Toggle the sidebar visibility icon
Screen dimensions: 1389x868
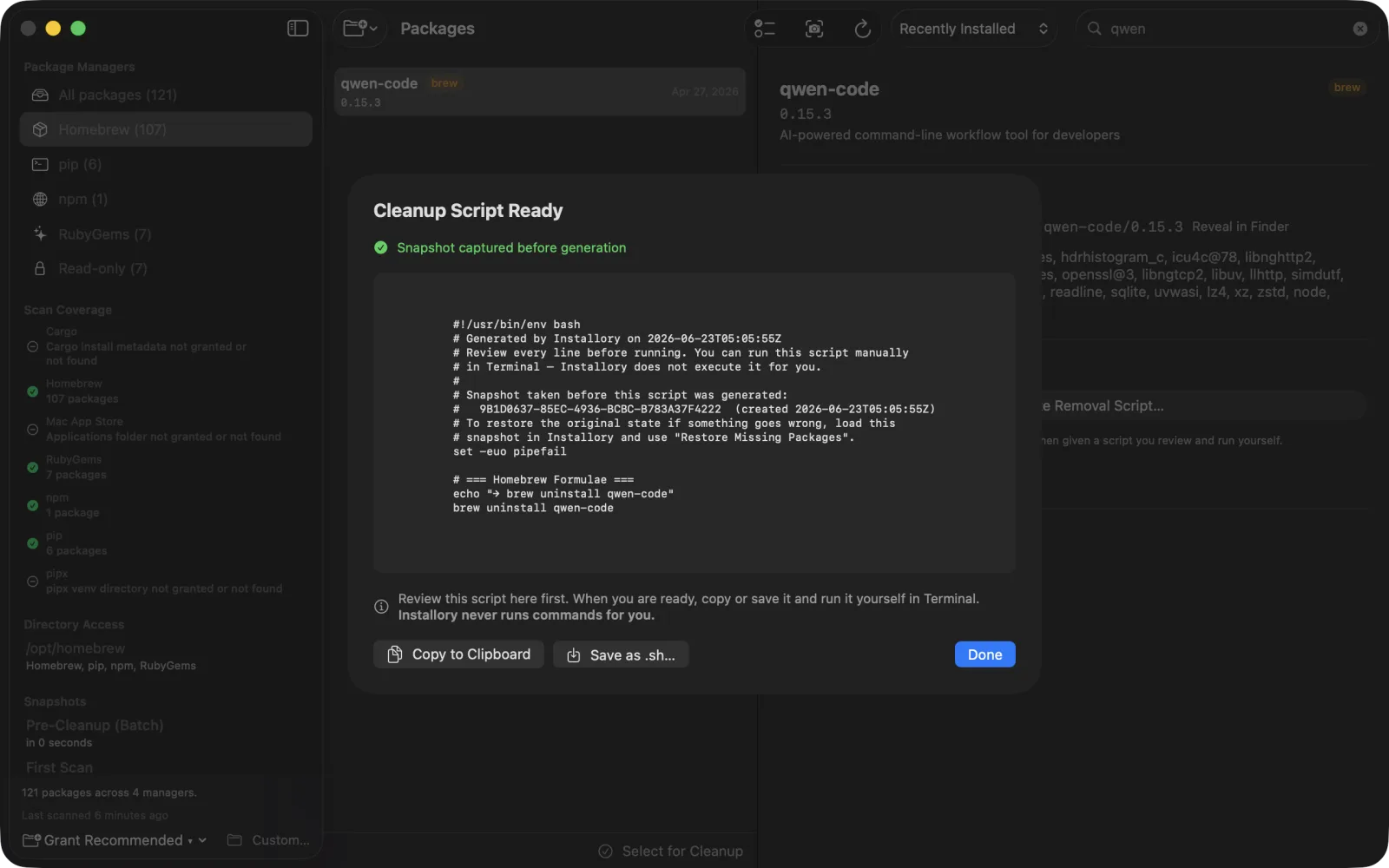tap(298, 29)
